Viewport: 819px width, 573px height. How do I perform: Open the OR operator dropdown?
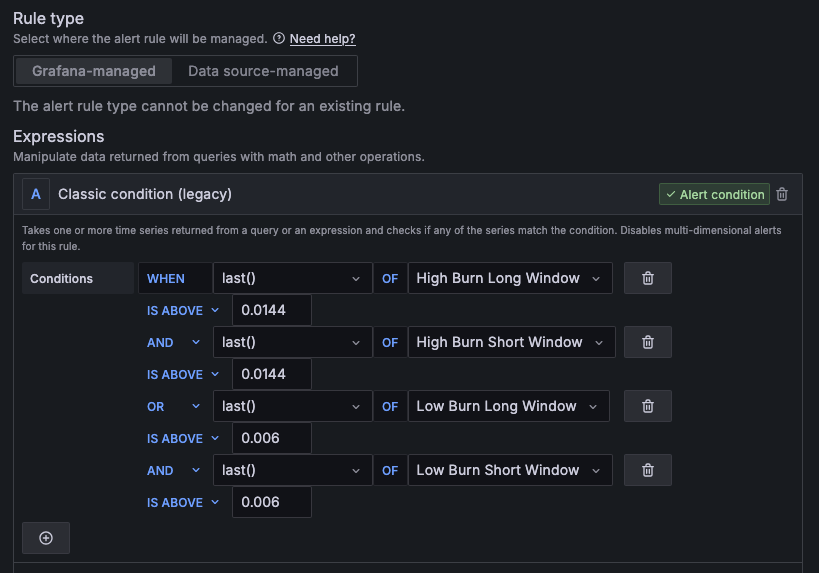click(174, 407)
